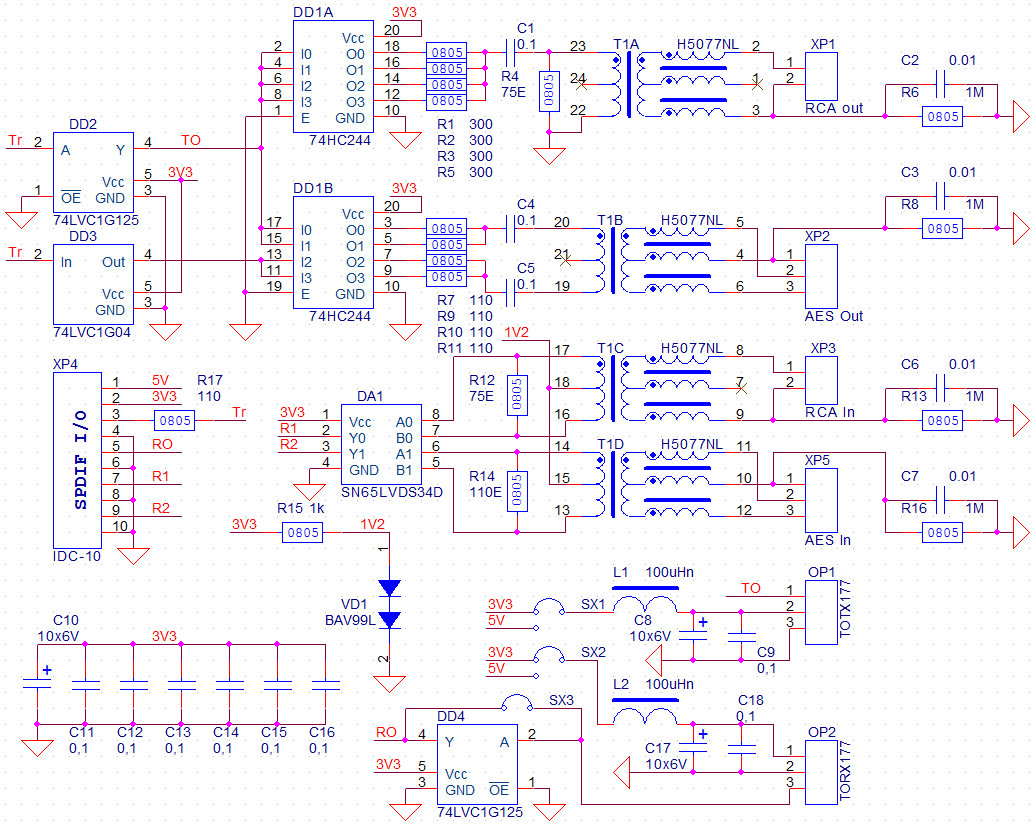Click the C4 0.1 capacitor symbol
Screen dimensions: 1036x826
point(510,228)
